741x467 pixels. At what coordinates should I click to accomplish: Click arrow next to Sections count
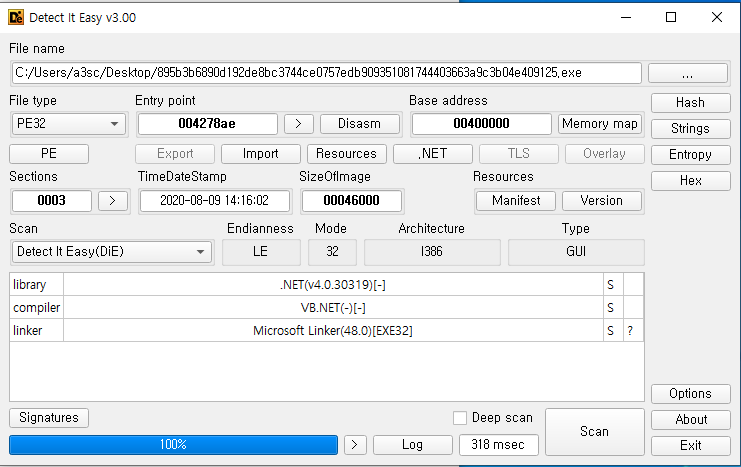(112, 201)
